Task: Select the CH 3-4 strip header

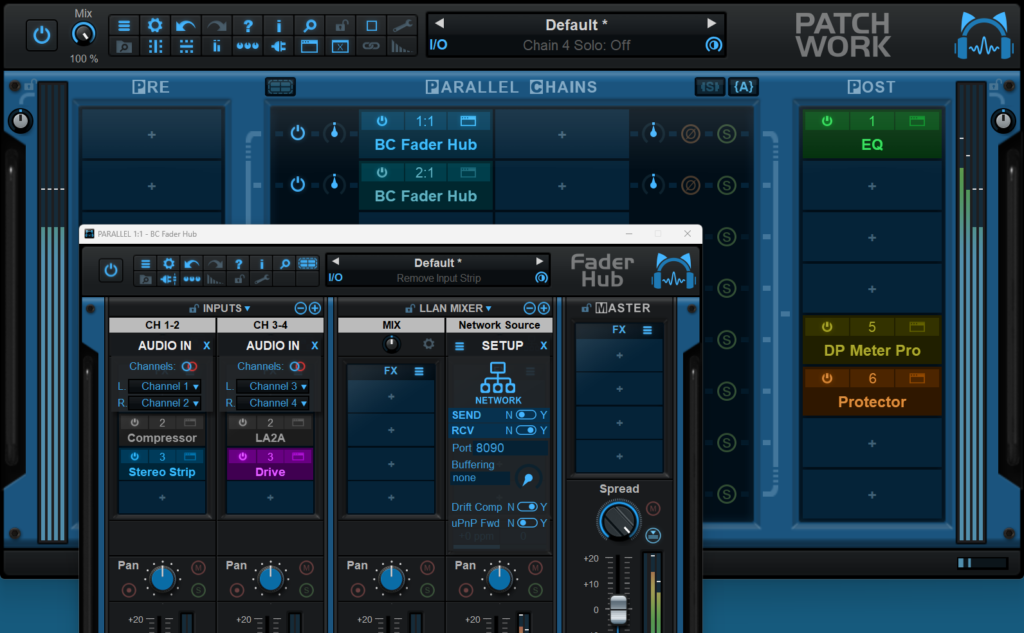Action: tap(270, 325)
